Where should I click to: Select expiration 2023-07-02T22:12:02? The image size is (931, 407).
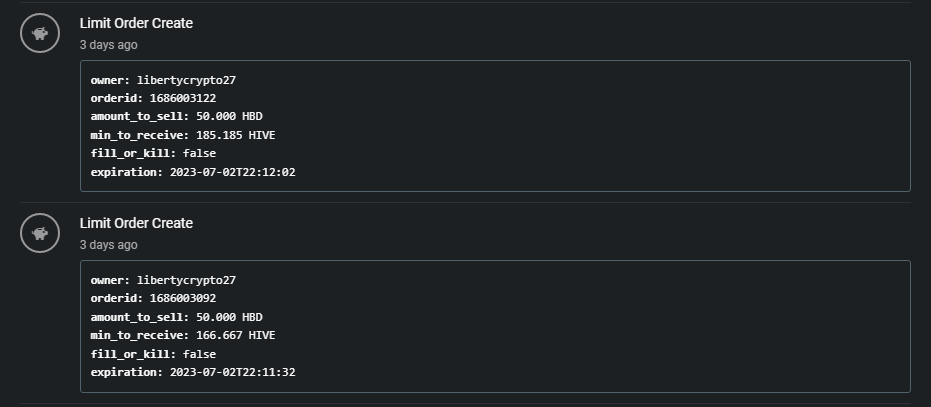pos(193,172)
